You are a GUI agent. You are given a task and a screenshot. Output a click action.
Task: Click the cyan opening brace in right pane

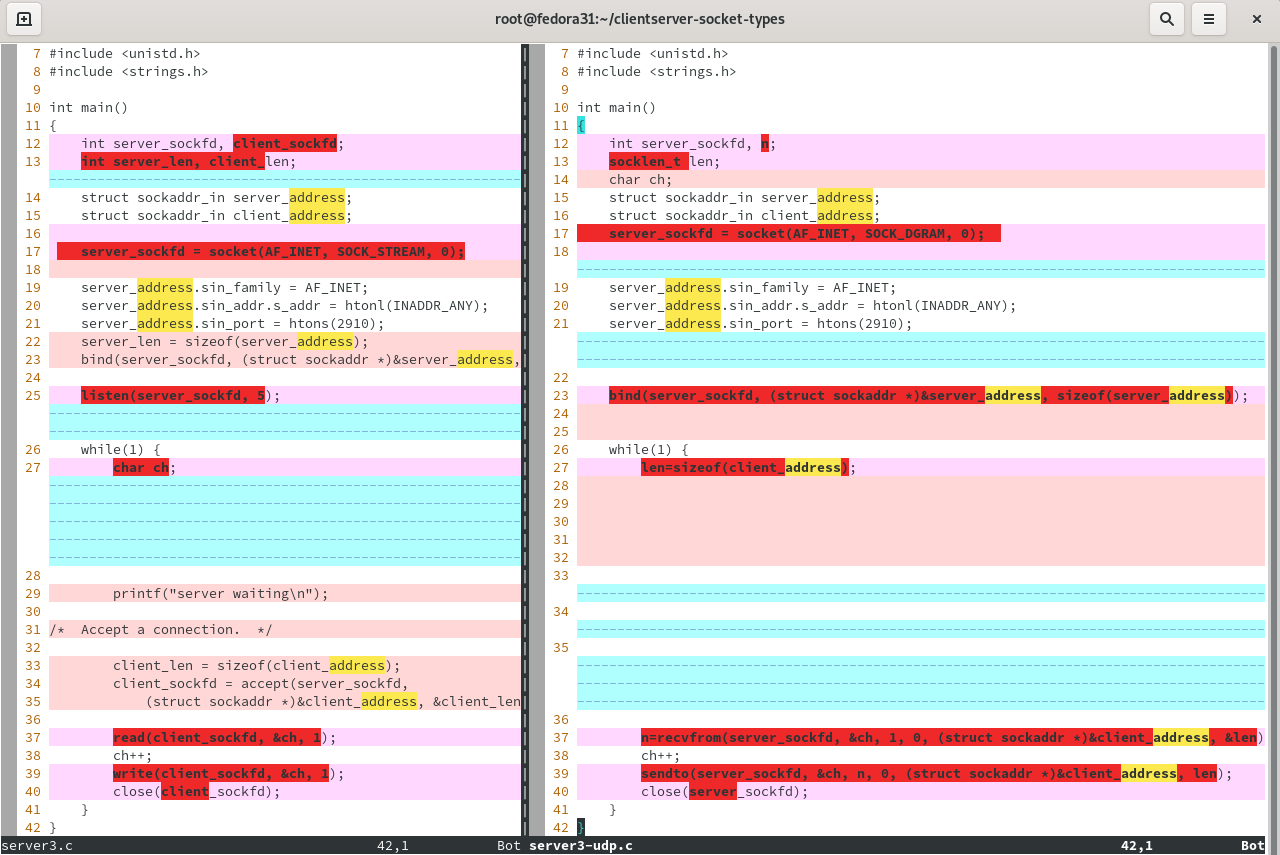pyautogui.click(x=581, y=126)
